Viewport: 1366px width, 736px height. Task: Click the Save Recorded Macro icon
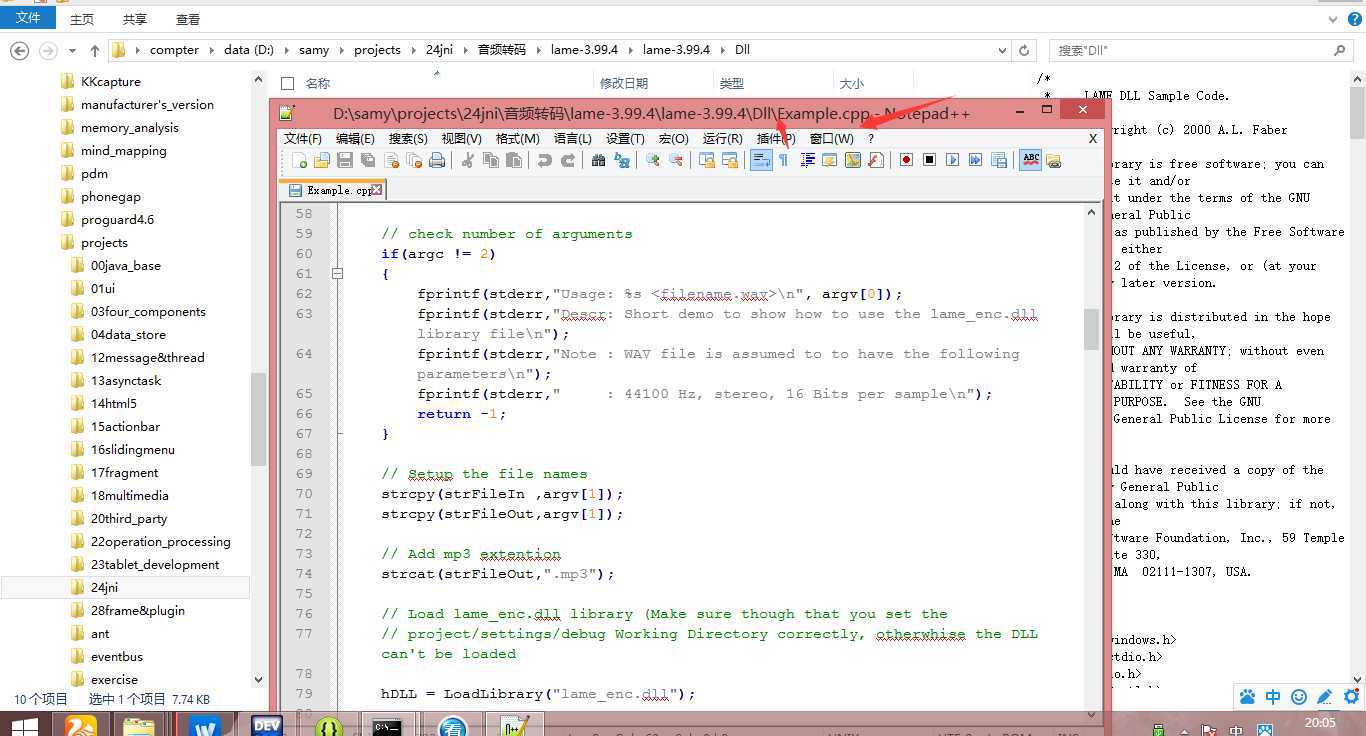coord(998,160)
